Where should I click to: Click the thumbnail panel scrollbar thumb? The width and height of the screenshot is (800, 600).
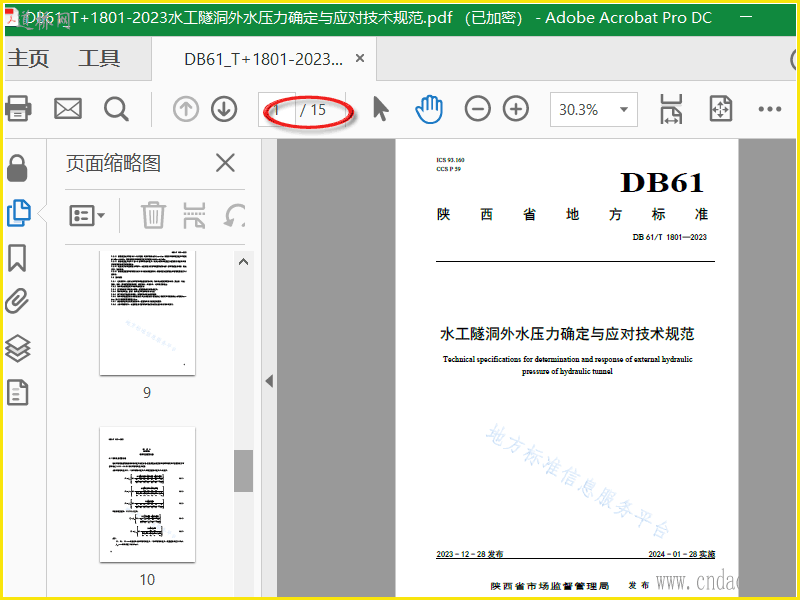coord(243,471)
